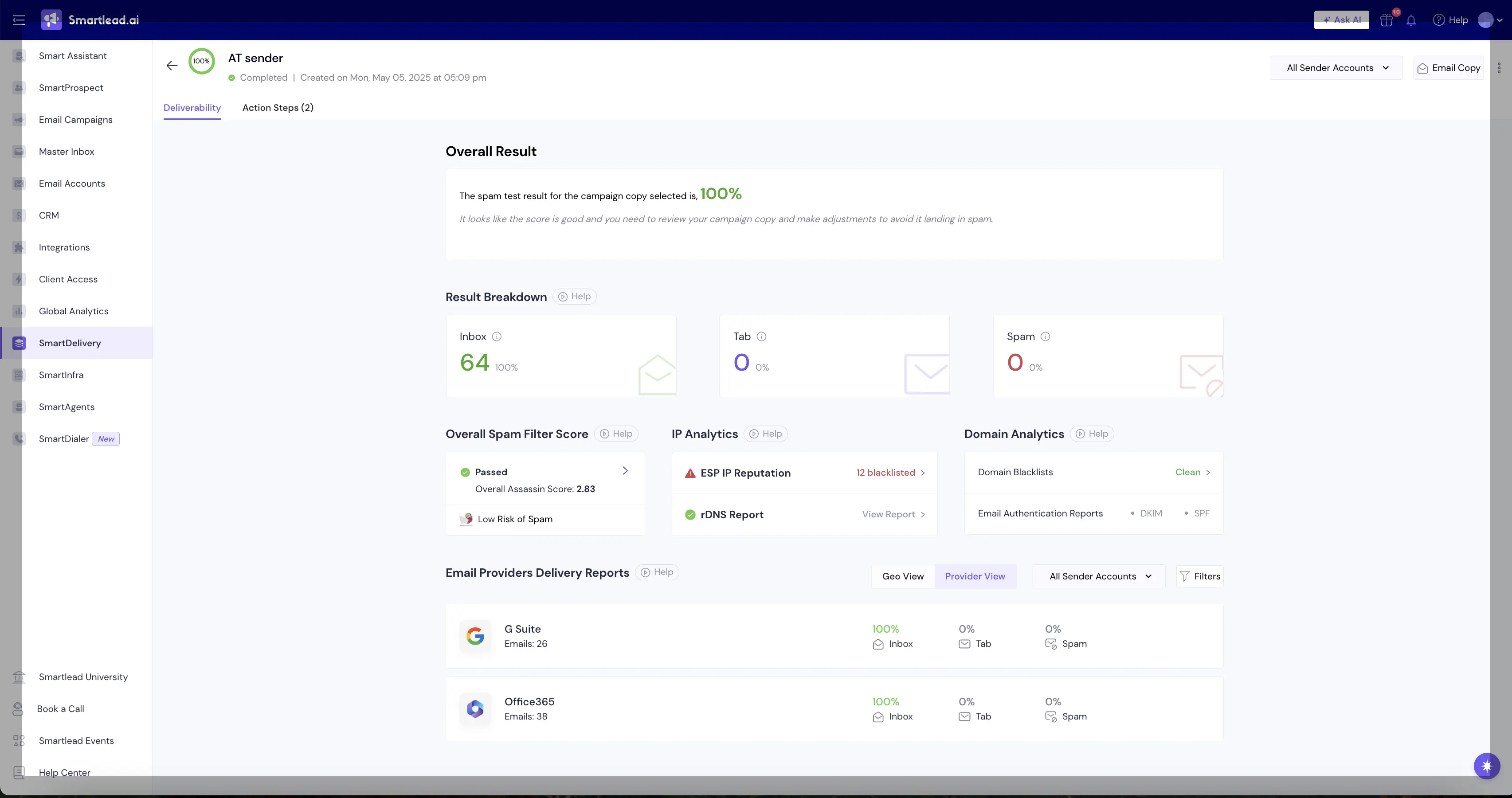The height and width of the screenshot is (798, 1512).
Task: Click Help beside Email Providers Delivery Reports
Action: click(x=657, y=573)
